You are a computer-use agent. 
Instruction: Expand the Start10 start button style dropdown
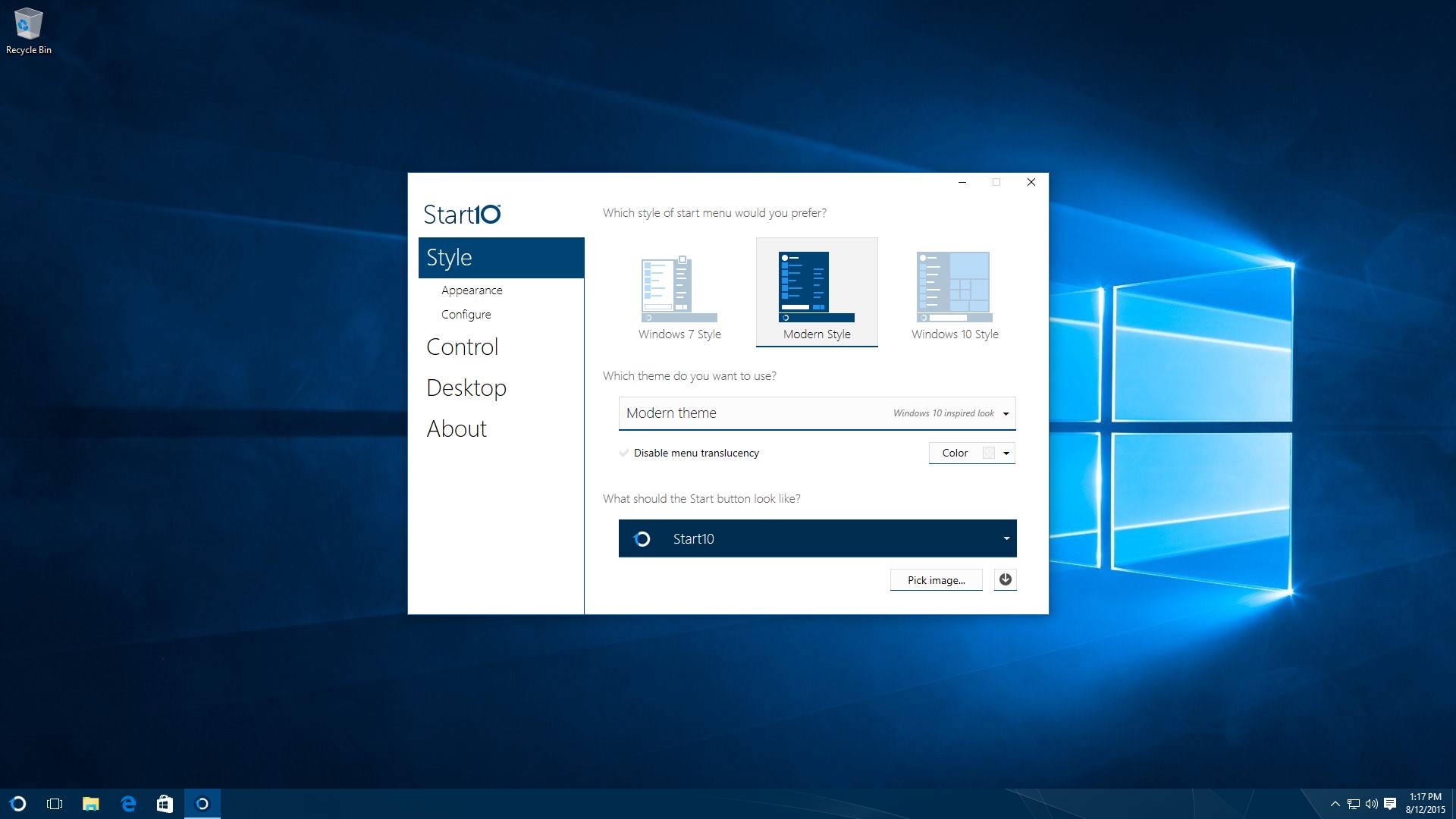(1006, 538)
